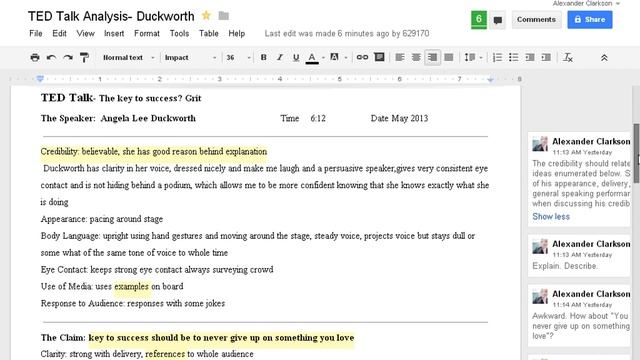Open the Normal text style dropdown
This screenshot has height=360, width=640.
point(129,58)
